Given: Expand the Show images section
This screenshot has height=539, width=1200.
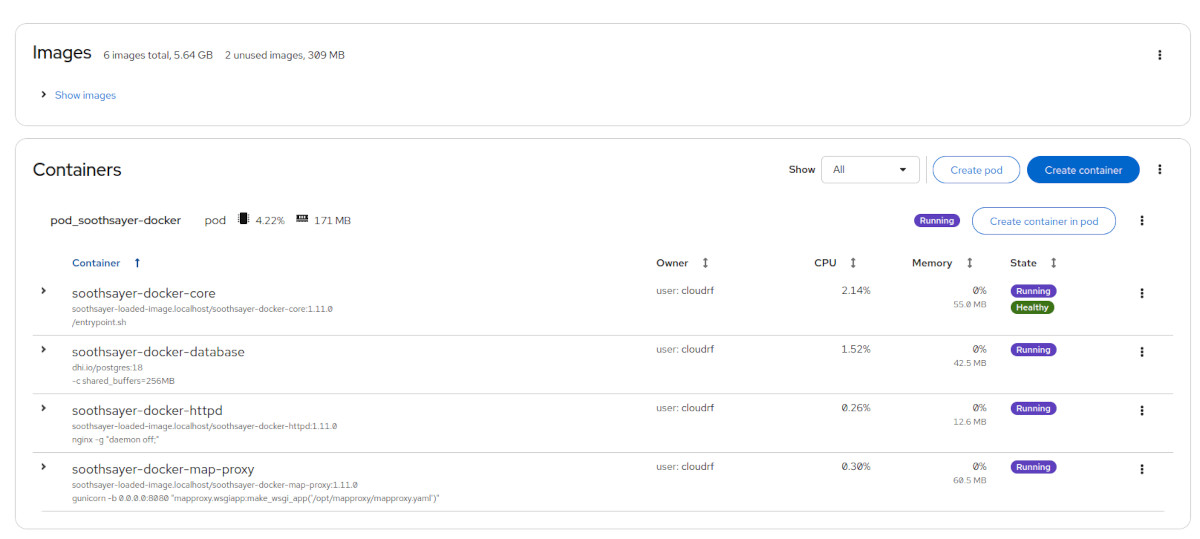Looking at the screenshot, I should coord(78,95).
